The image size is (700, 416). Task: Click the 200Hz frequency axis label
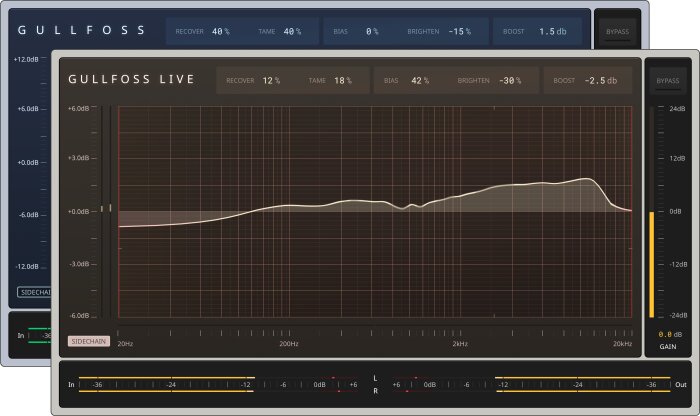(x=289, y=344)
